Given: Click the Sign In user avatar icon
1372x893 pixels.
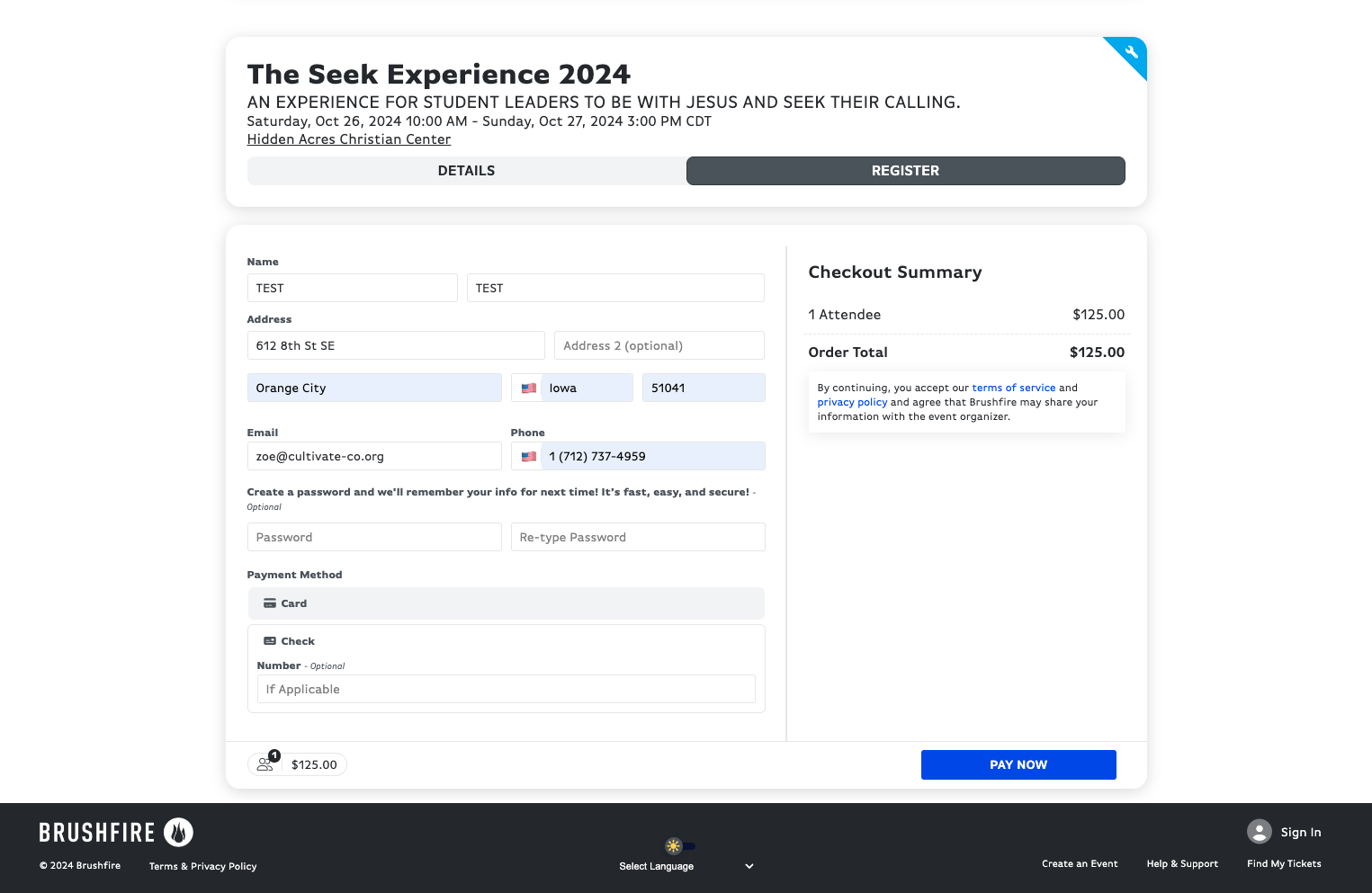Looking at the screenshot, I should [1260, 832].
